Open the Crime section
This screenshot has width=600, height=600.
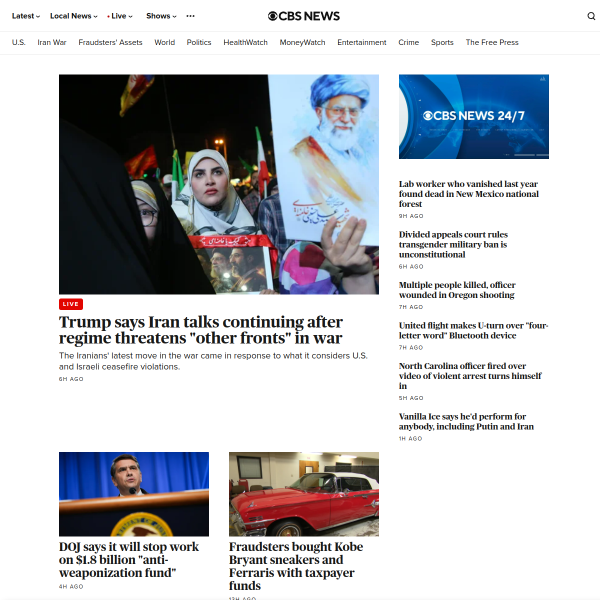click(x=408, y=42)
